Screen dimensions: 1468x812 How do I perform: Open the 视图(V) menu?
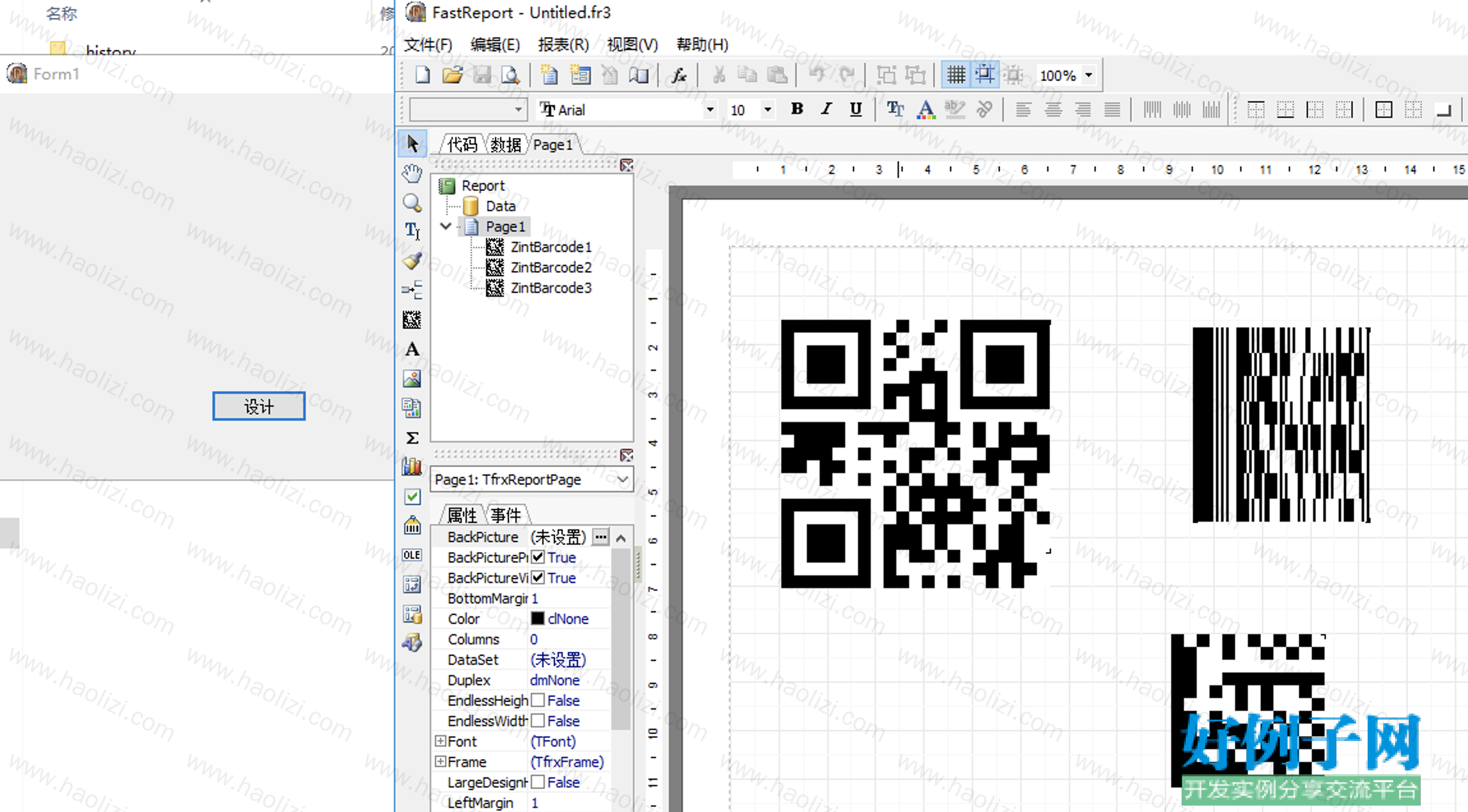click(632, 45)
